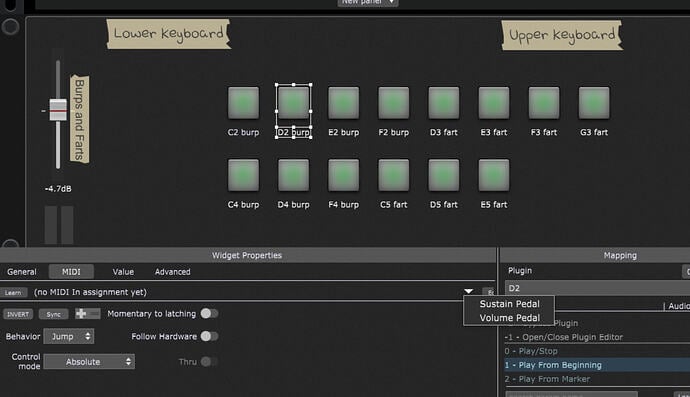Toggle the INVERT button
The height and width of the screenshot is (397, 690).
(18, 314)
